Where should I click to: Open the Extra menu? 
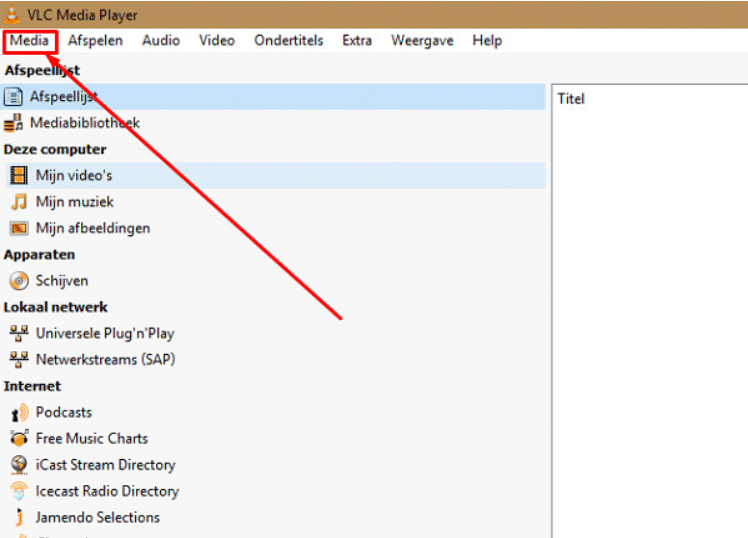(x=356, y=41)
